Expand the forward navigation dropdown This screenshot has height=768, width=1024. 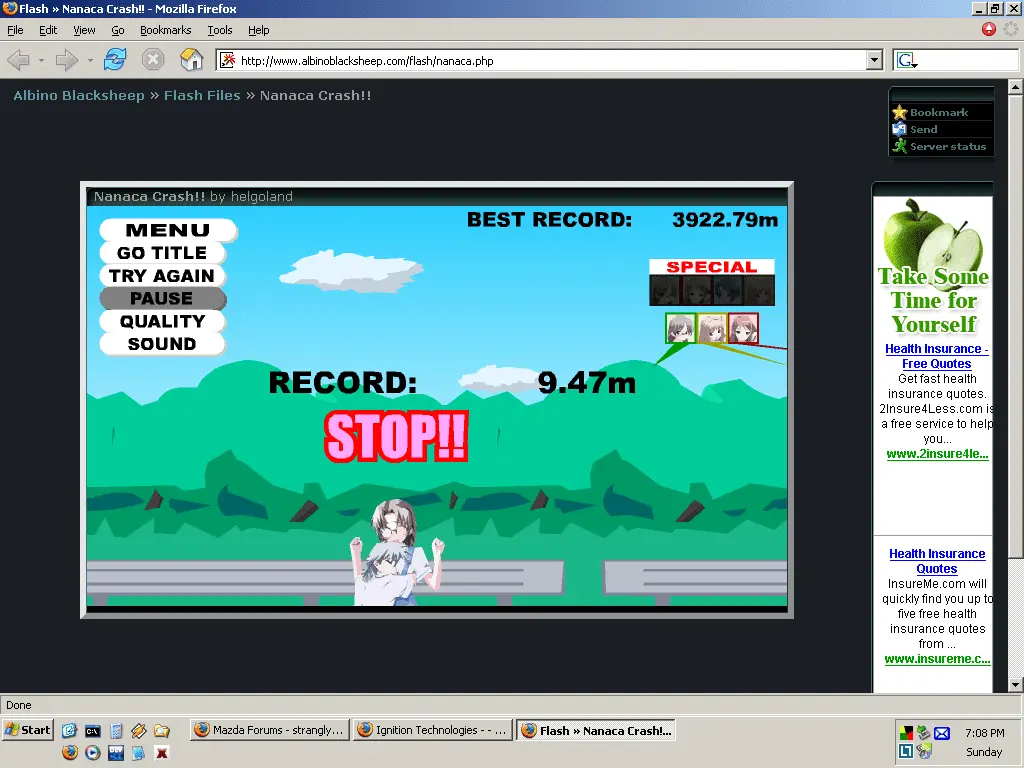(x=90, y=59)
